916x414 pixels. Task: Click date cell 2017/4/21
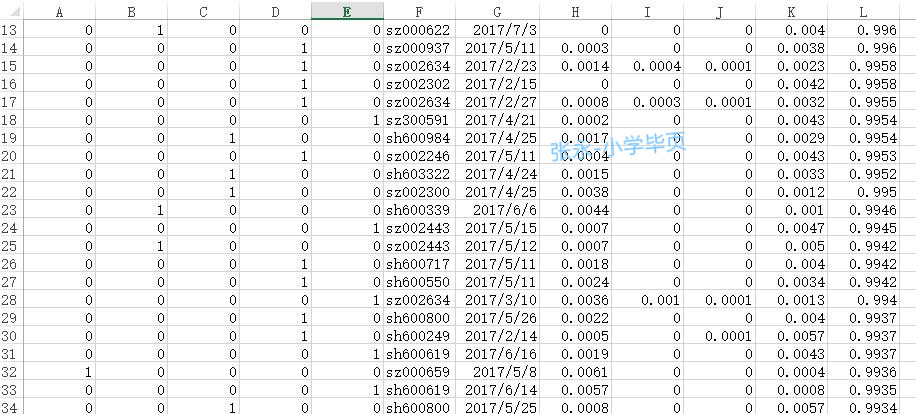pyautogui.click(x=497, y=120)
